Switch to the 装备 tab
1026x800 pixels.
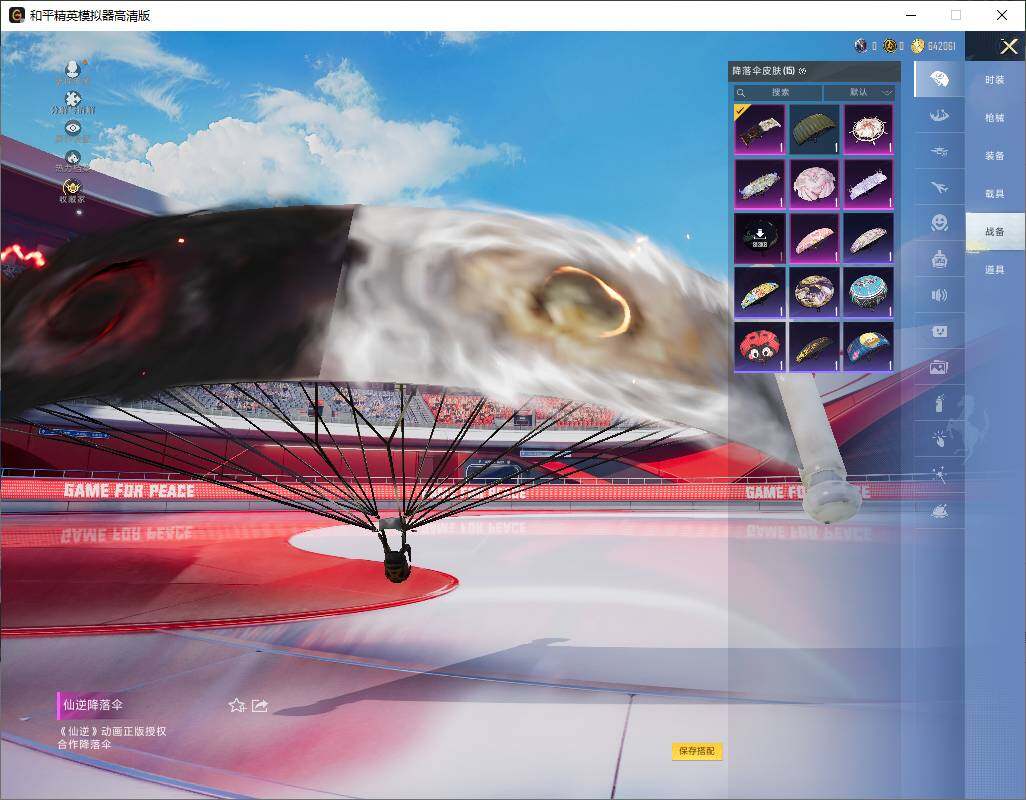click(x=995, y=156)
